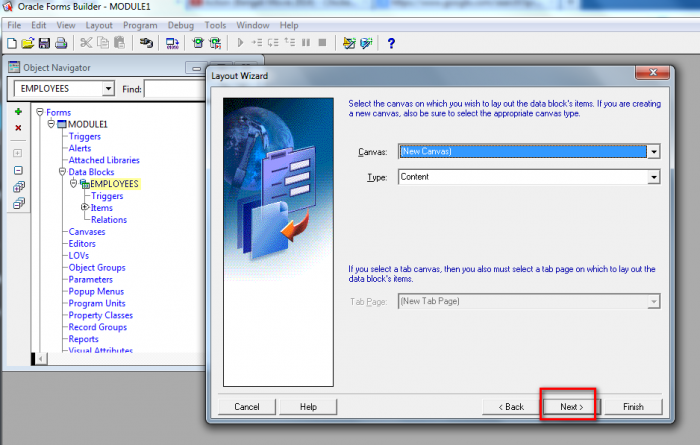Image resolution: width=700 pixels, height=445 pixels.
Task: Click the Step Into debug icon
Action: coord(257,43)
